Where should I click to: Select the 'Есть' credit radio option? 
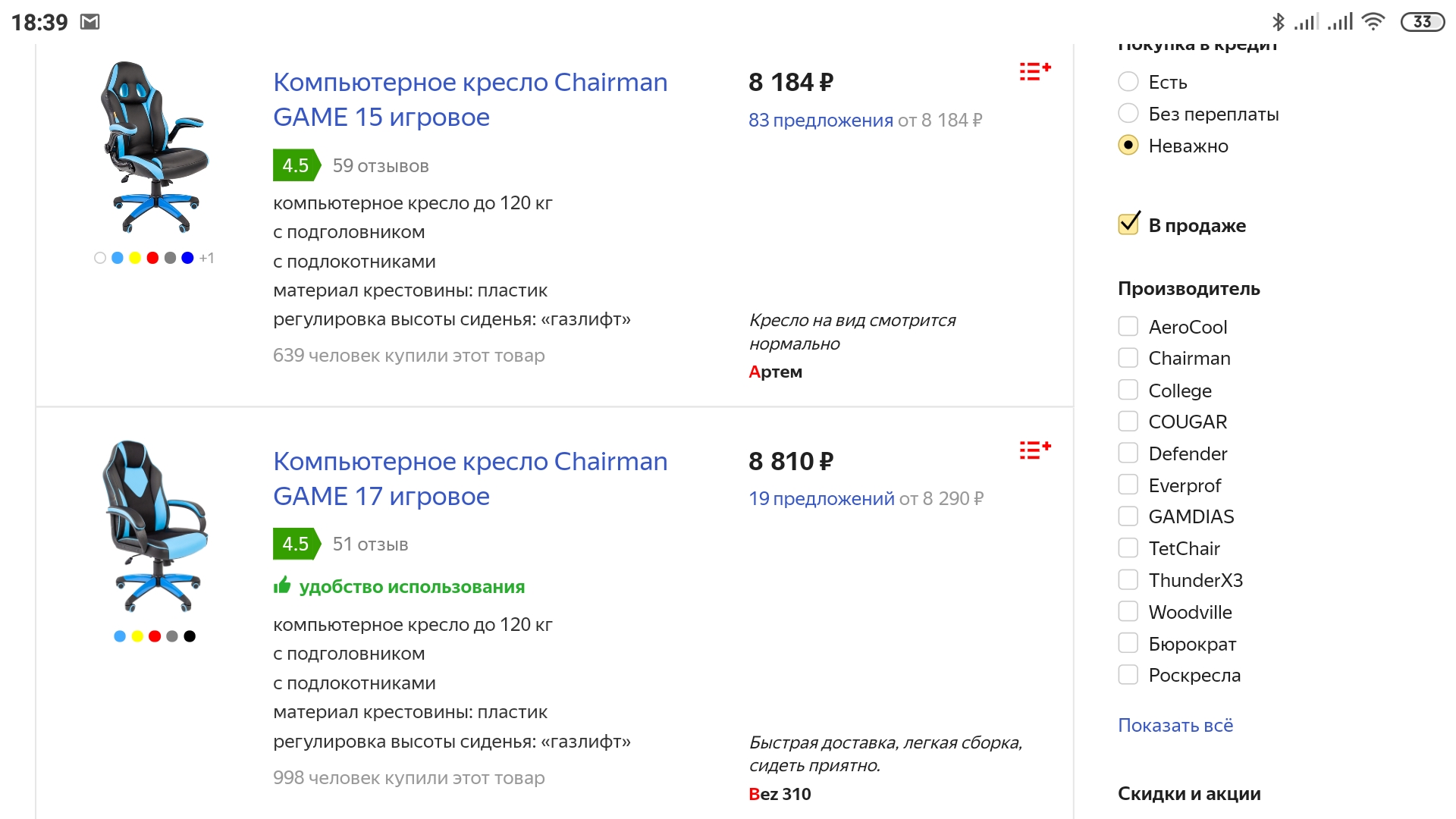(1128, 82)
